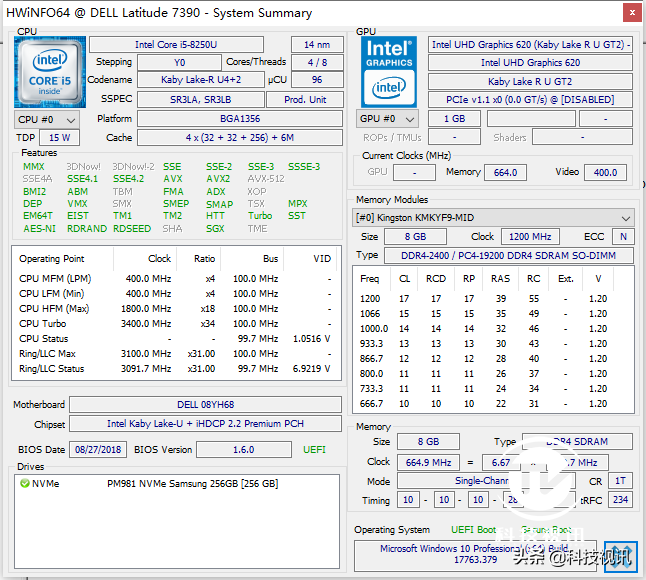Viewport: 646px width, 580px height.
Task: Click the PCIe v1.1 DISABLED field
Action: pyautogui.click(x=531, y=99)
